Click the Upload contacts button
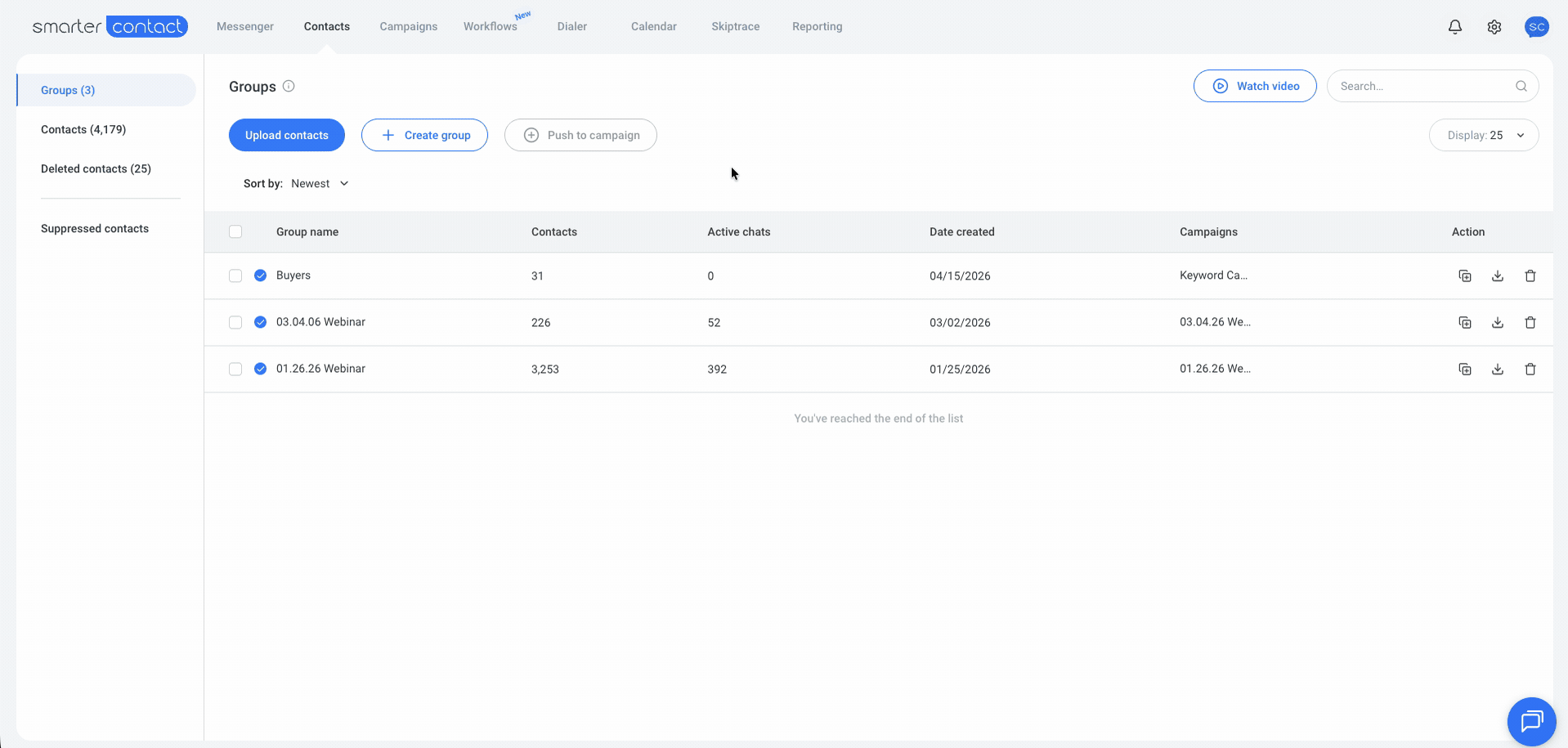 287,135
